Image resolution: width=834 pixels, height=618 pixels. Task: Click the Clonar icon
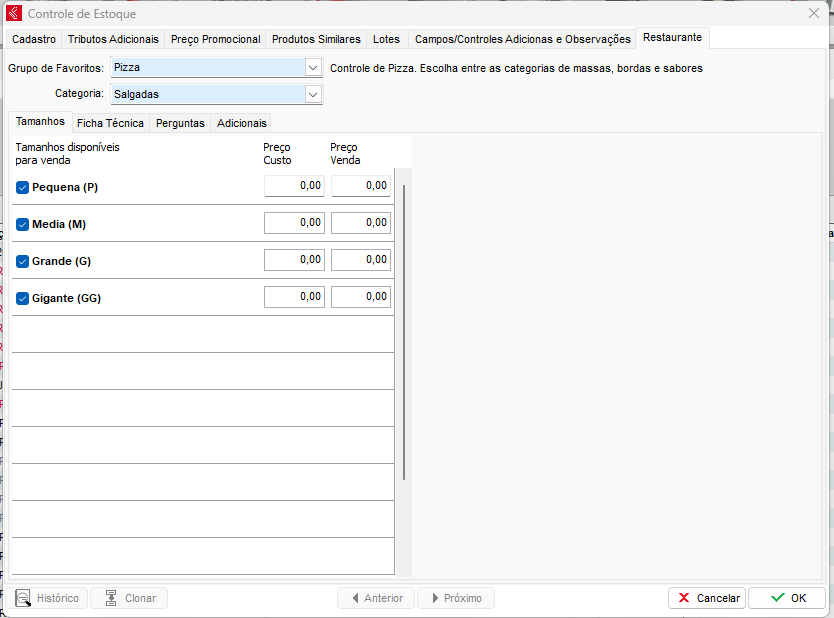coord(111,598)
